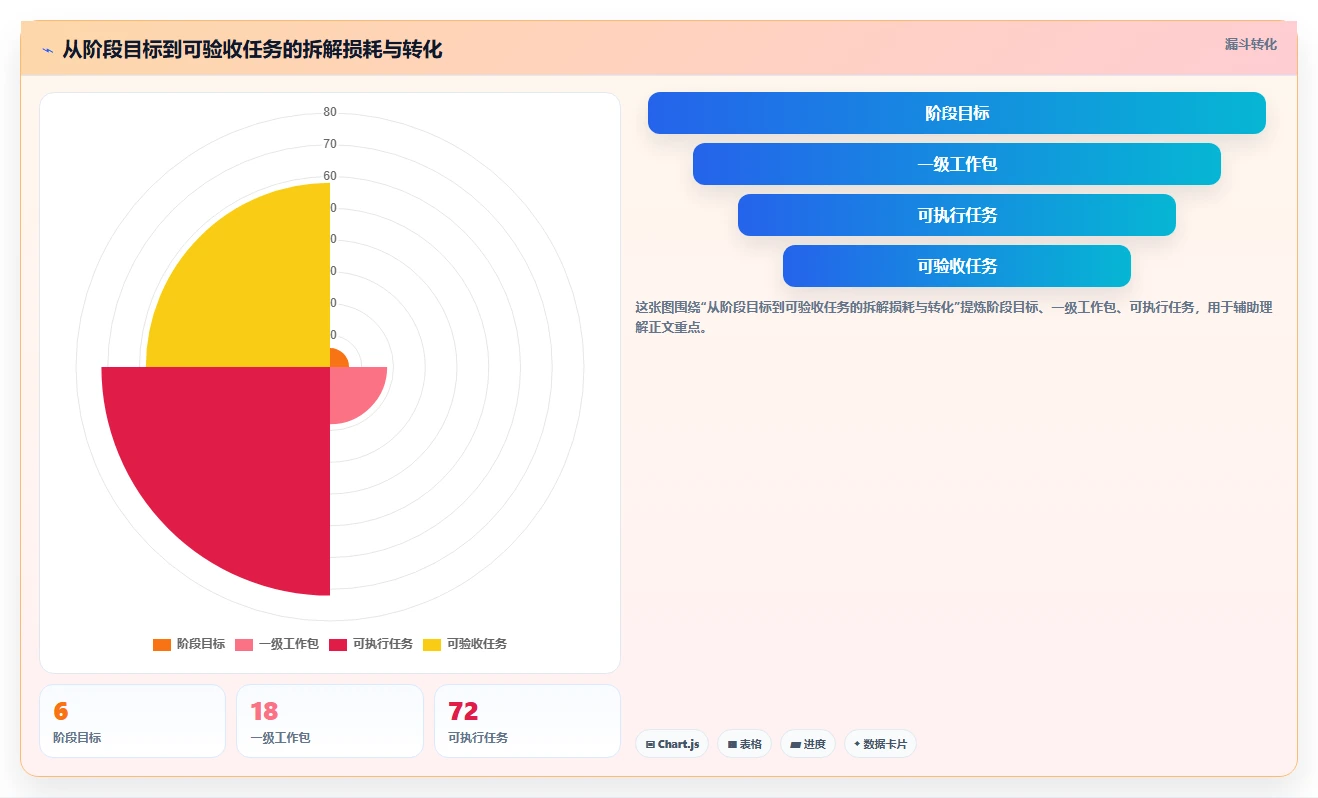Viewport: 1318px width, 798px height.
Task: Select the 数据卡片 tag chip
Action: (880, 744)
